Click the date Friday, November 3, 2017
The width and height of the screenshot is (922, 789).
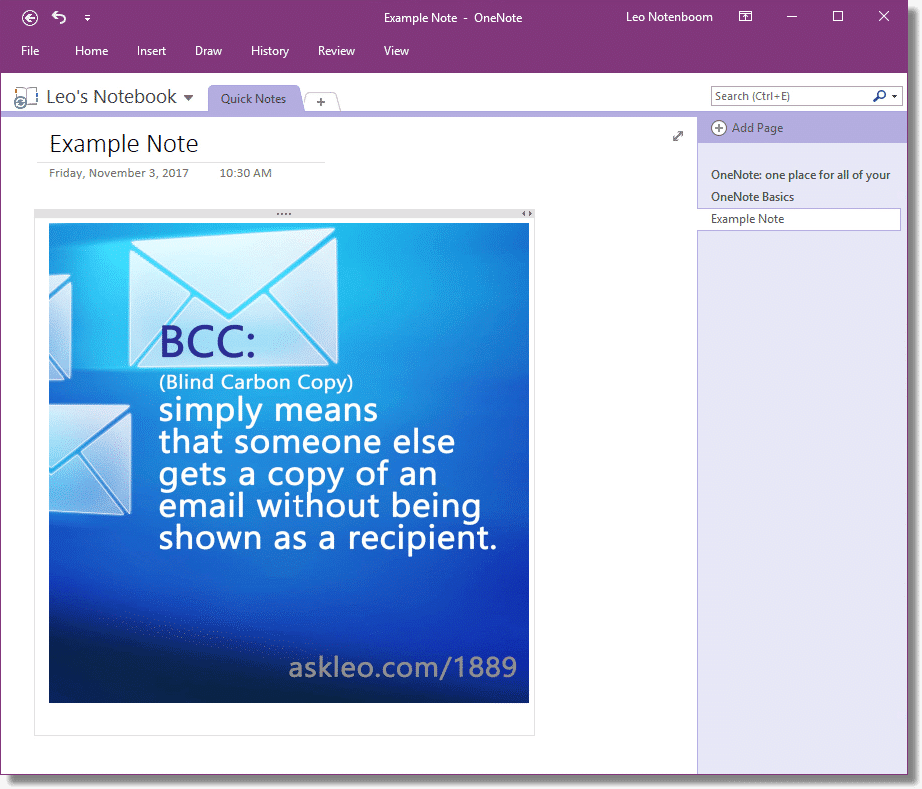coord(119,173)
